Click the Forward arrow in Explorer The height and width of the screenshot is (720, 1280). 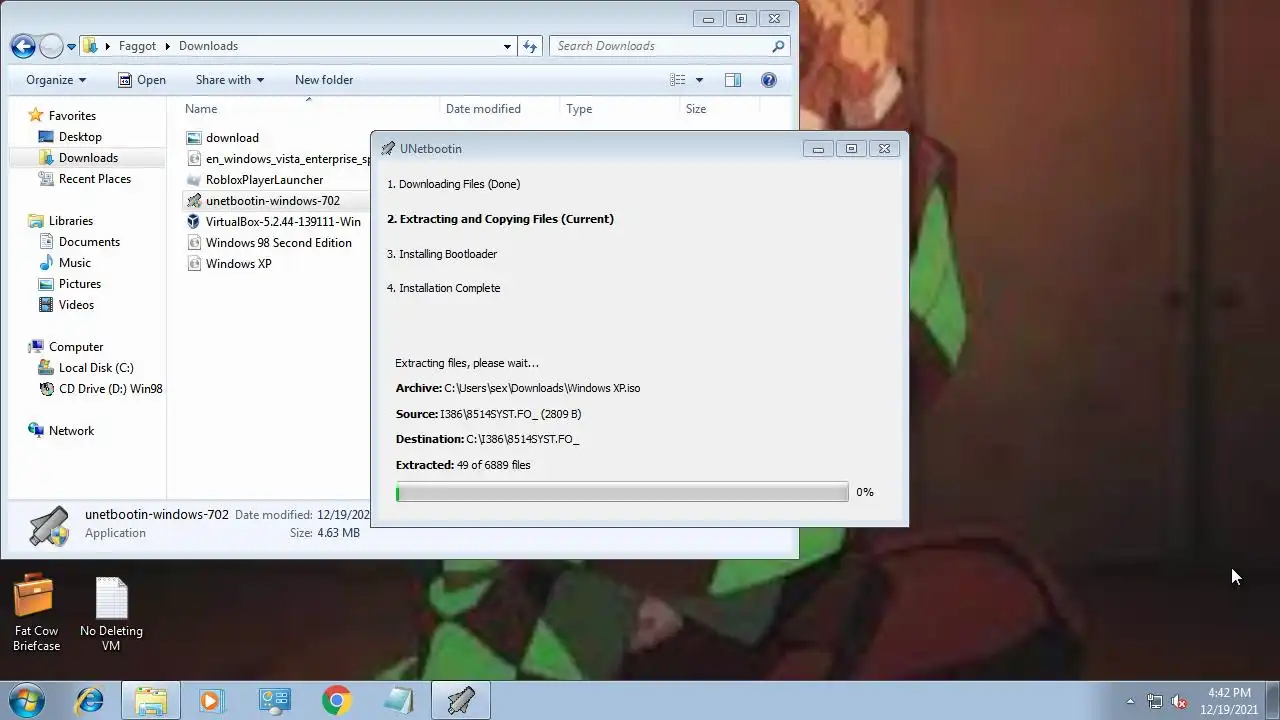click(51, 46)
